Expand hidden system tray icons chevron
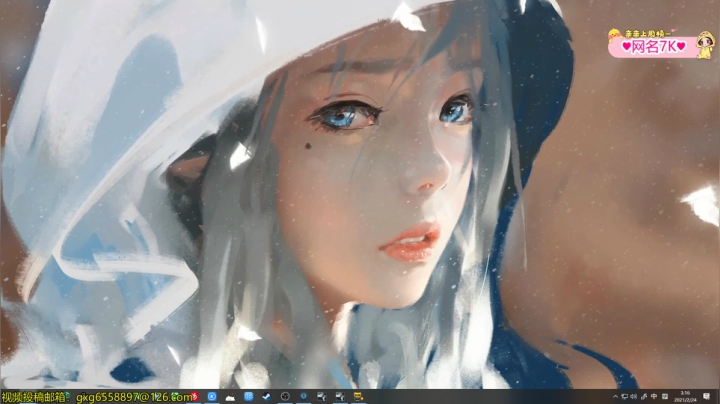 615,397
